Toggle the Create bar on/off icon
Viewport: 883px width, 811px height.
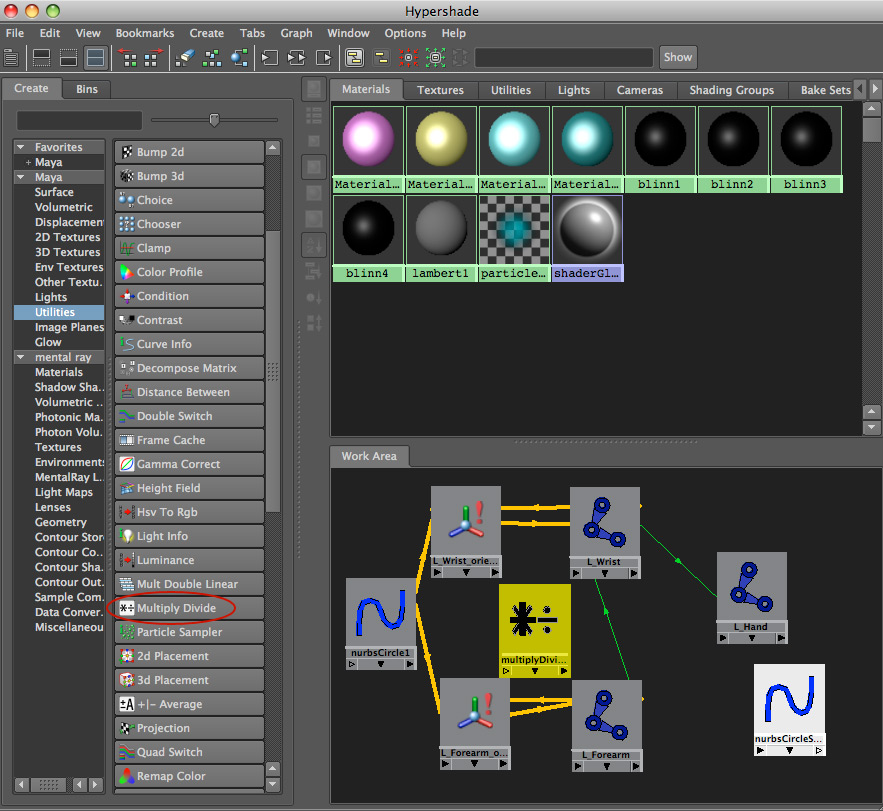click(x=11, y=57)
